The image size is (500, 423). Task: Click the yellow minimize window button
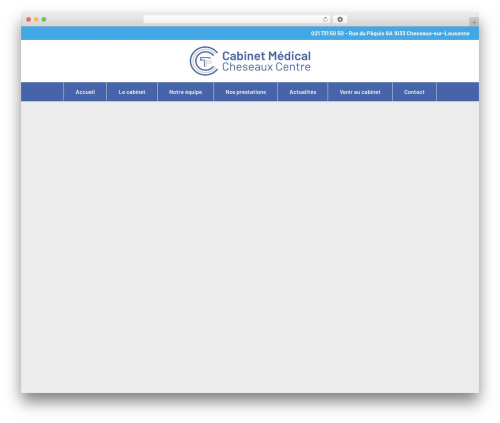pyautogui.click(x=36, y=19)
